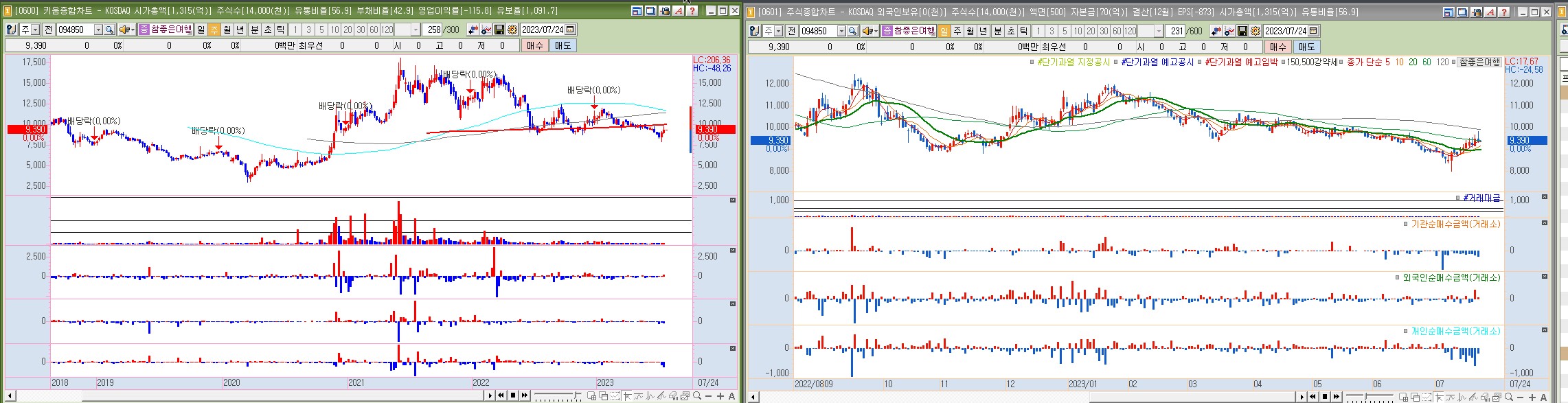Click 매도 sell button in left chart
This screenshot has height=403, width=1568.
[x=563, y=45]
